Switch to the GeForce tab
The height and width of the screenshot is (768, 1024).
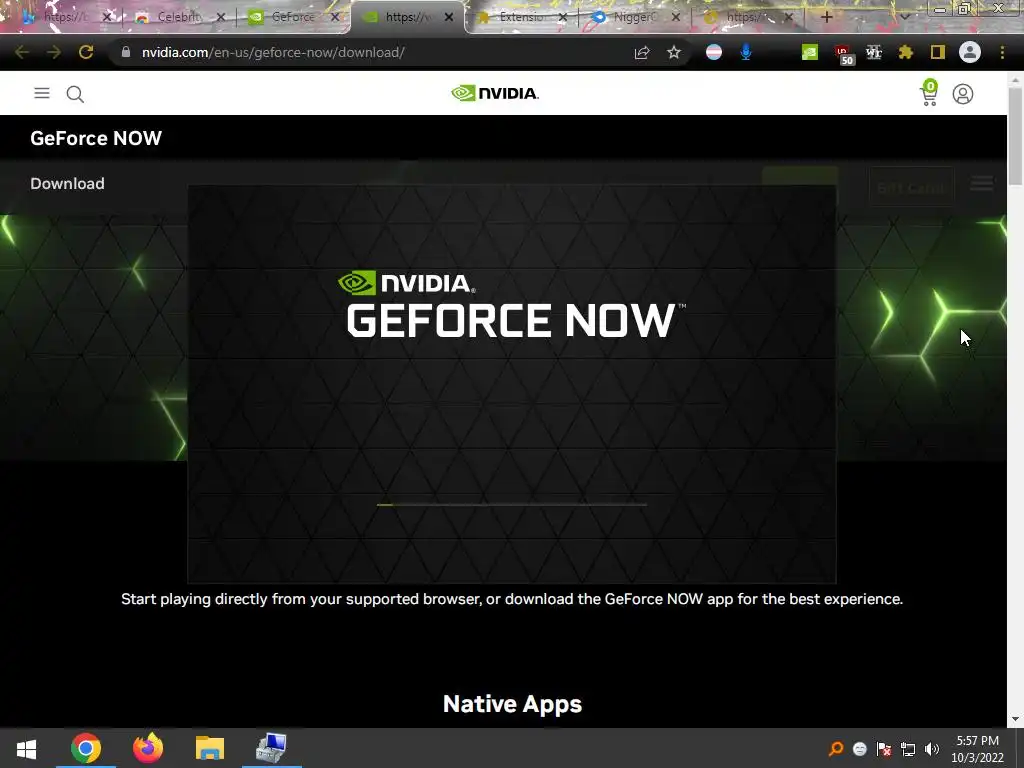(x=293, y=17)
